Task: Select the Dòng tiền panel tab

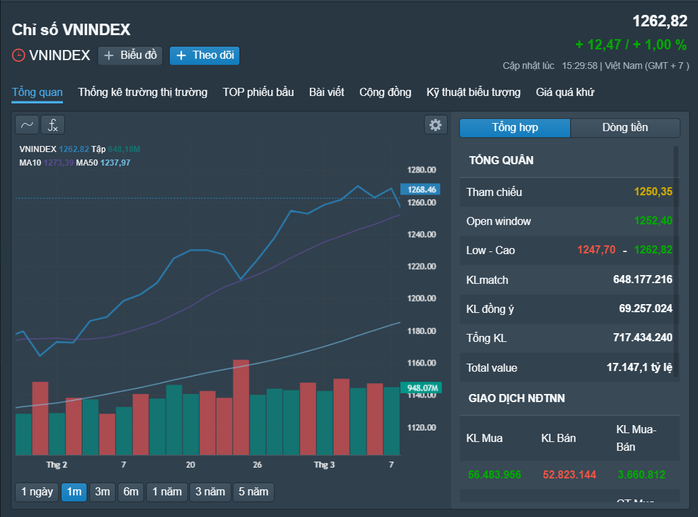Action: pos(625,128)
